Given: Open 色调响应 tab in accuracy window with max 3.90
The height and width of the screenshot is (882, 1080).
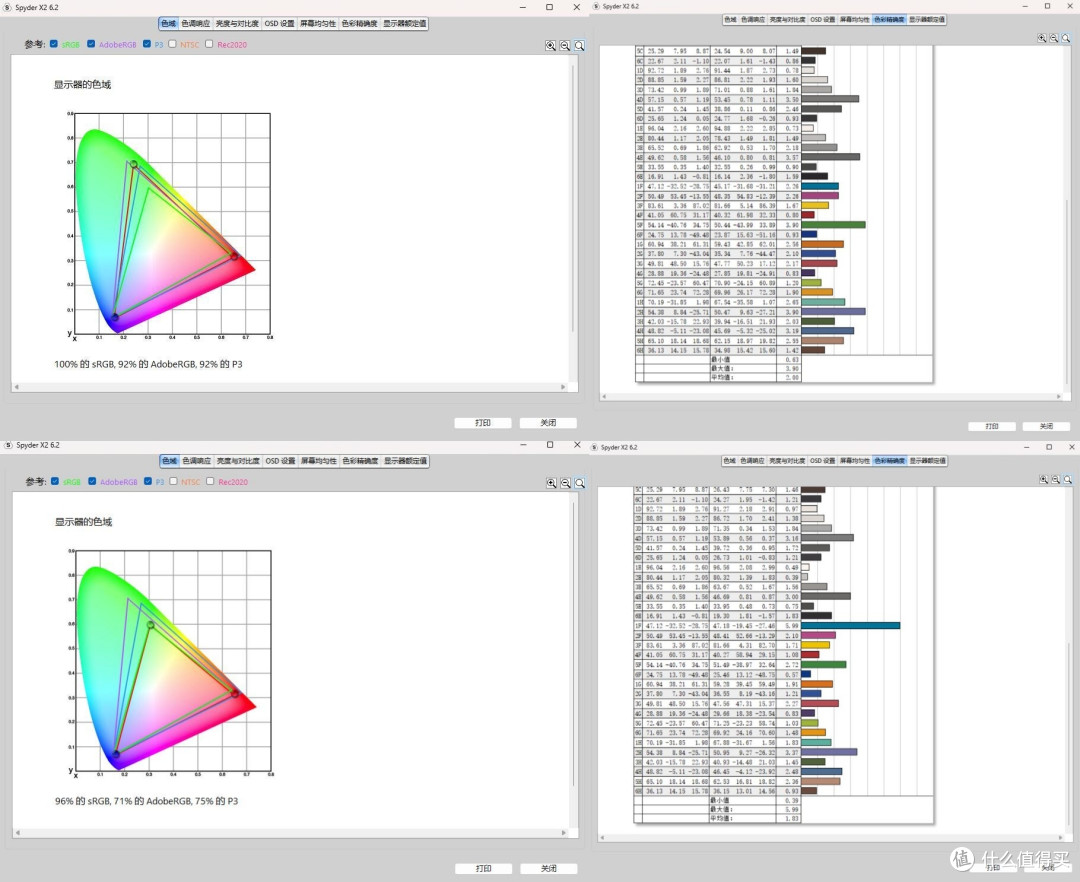Looking at the screenshot, I should click(753, 19).
